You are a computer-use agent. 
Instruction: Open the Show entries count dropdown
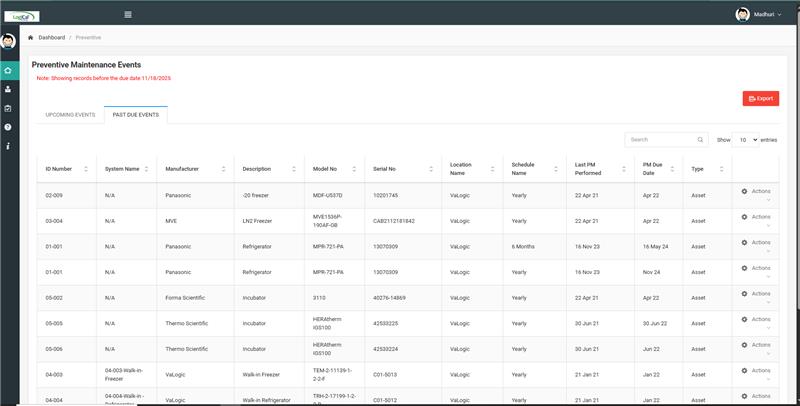(x=748, y=140)
